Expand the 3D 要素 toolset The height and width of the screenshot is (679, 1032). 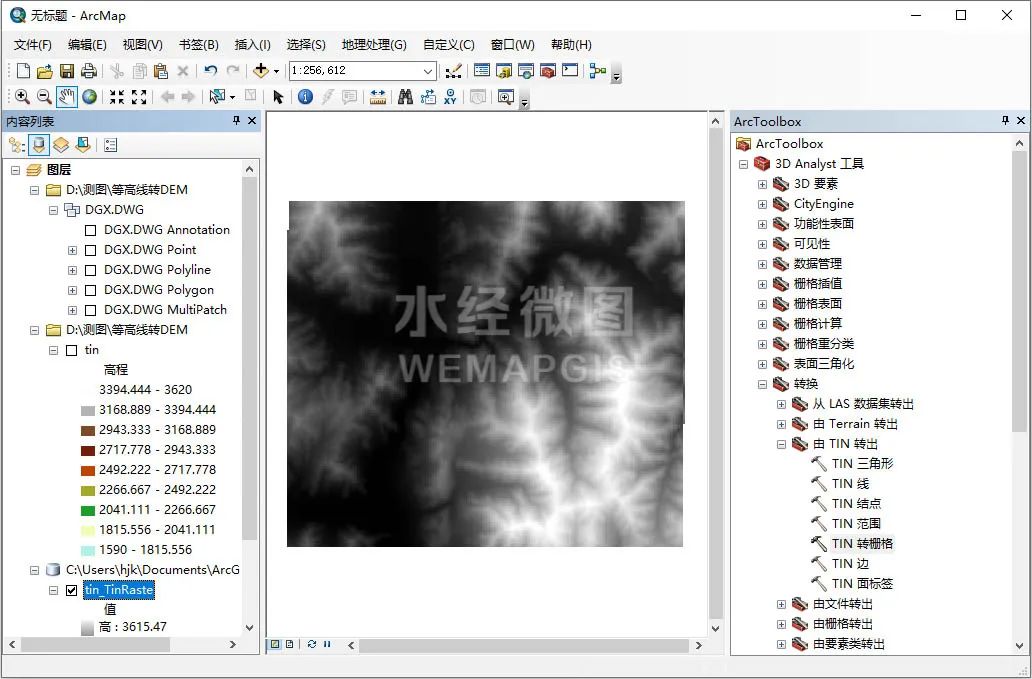point(762,184)
